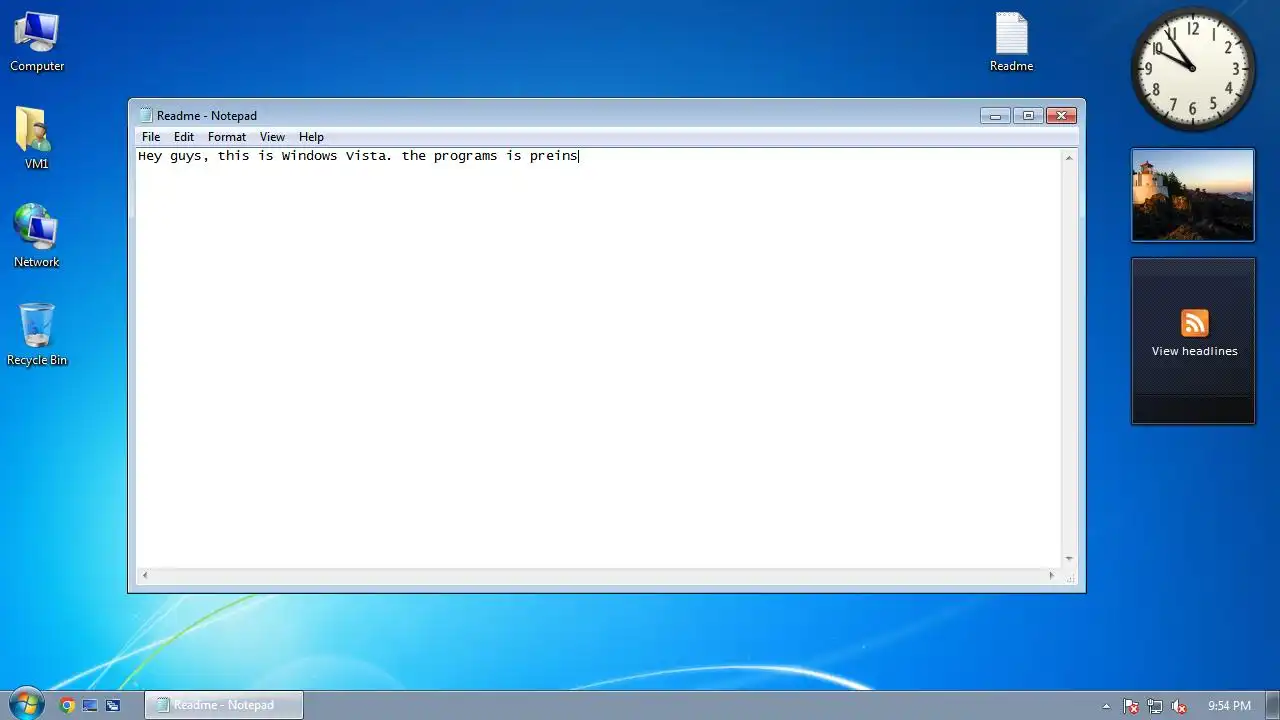Open the File menu in Notepad

pyautogui.click(x=151, y=137)
